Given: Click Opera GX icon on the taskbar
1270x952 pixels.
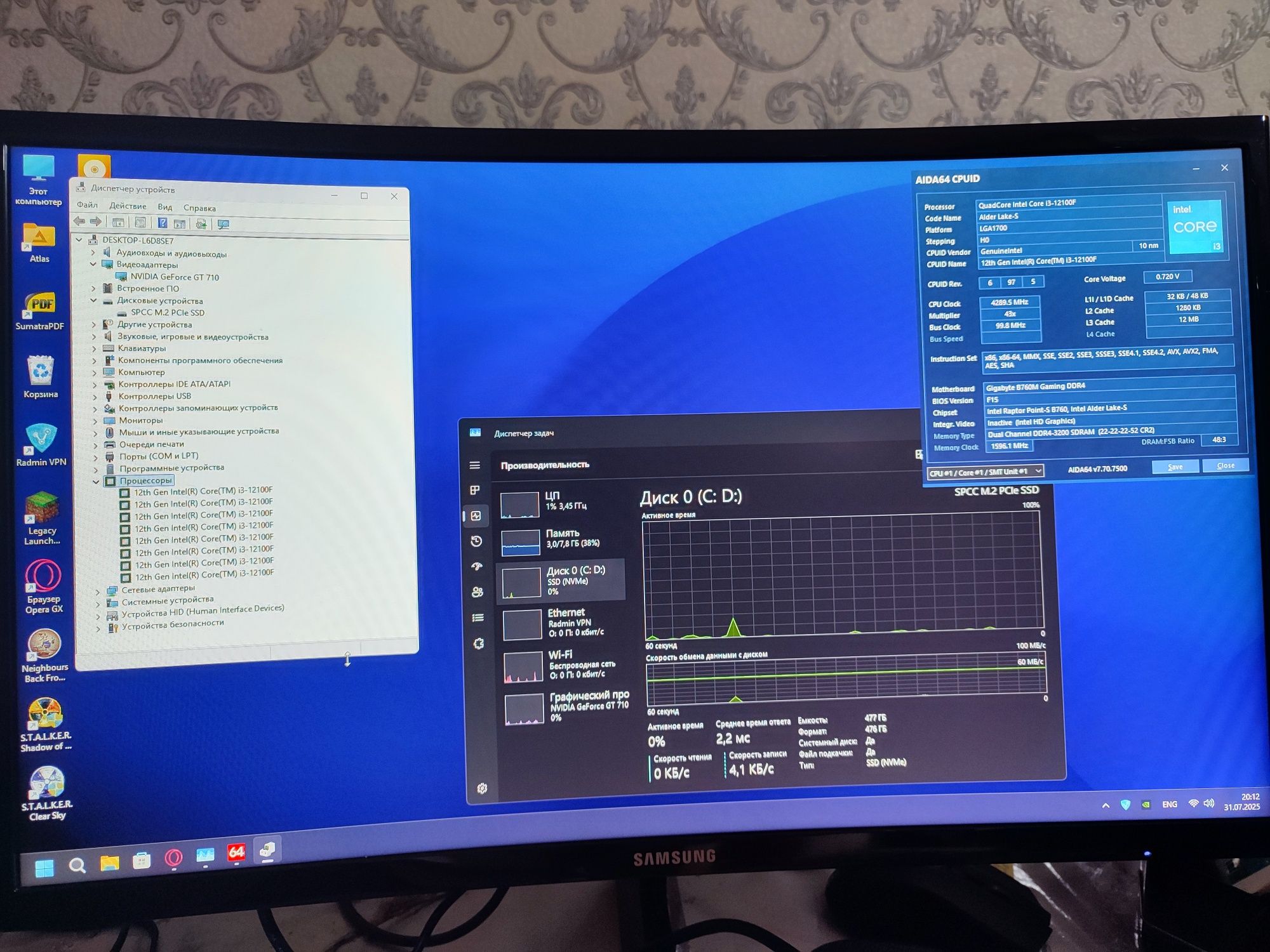Looking at the screenshot, I should tap(173, 859).
